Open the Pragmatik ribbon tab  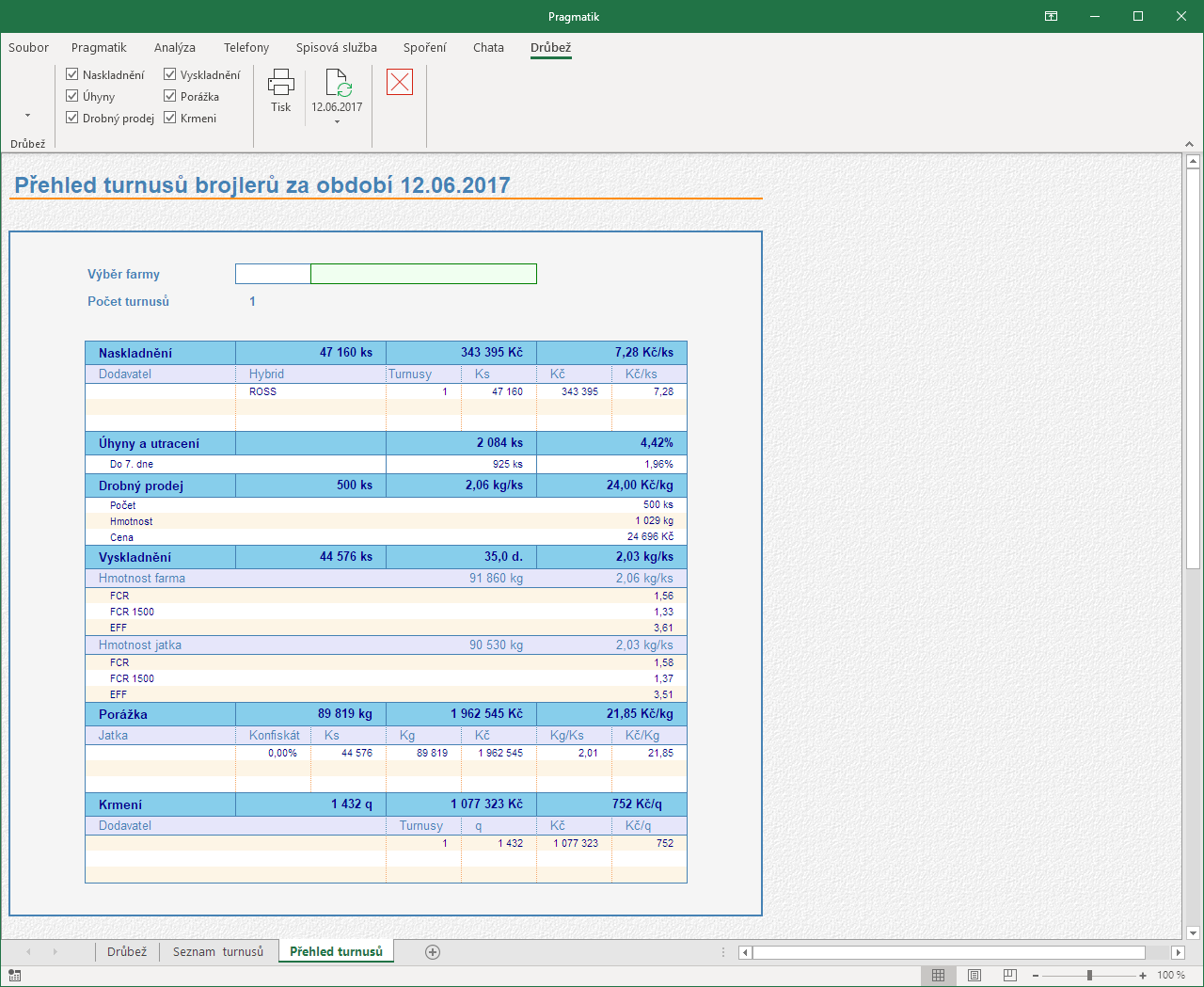coord(99,48)
